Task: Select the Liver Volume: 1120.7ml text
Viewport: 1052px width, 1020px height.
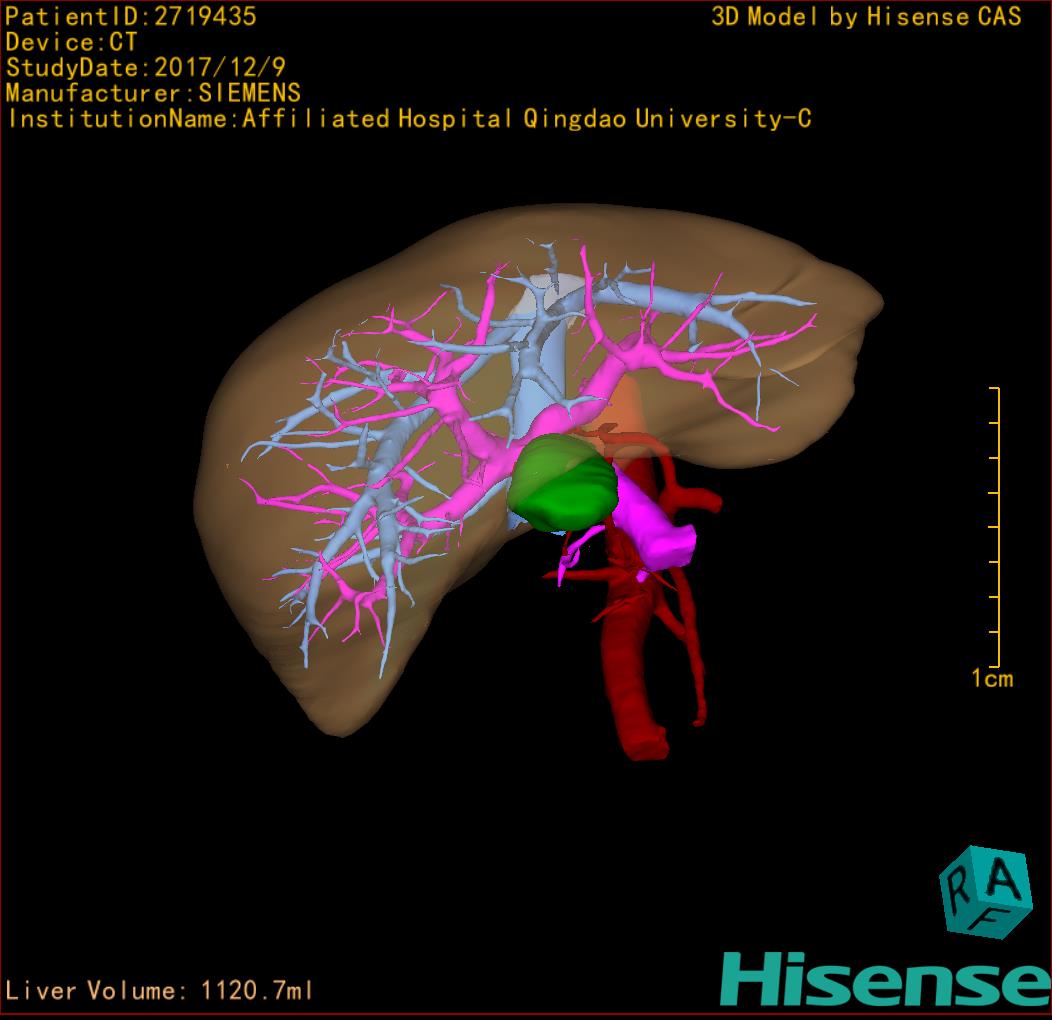Action: 158,990
